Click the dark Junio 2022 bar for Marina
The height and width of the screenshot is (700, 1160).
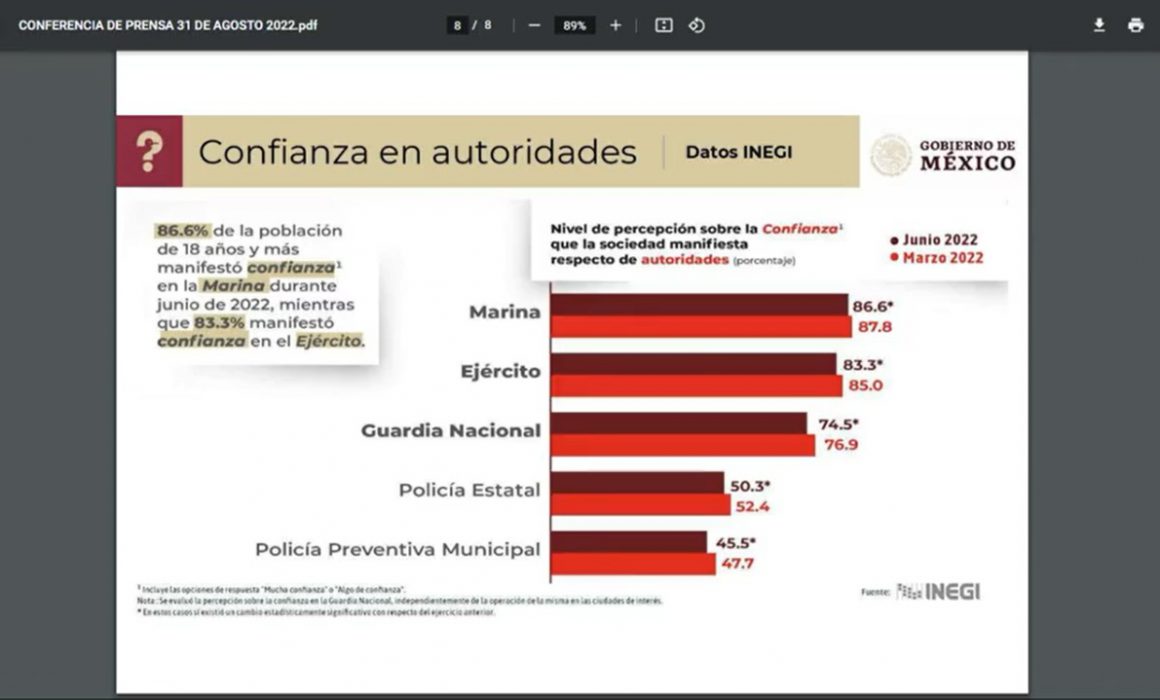point(699,305)
